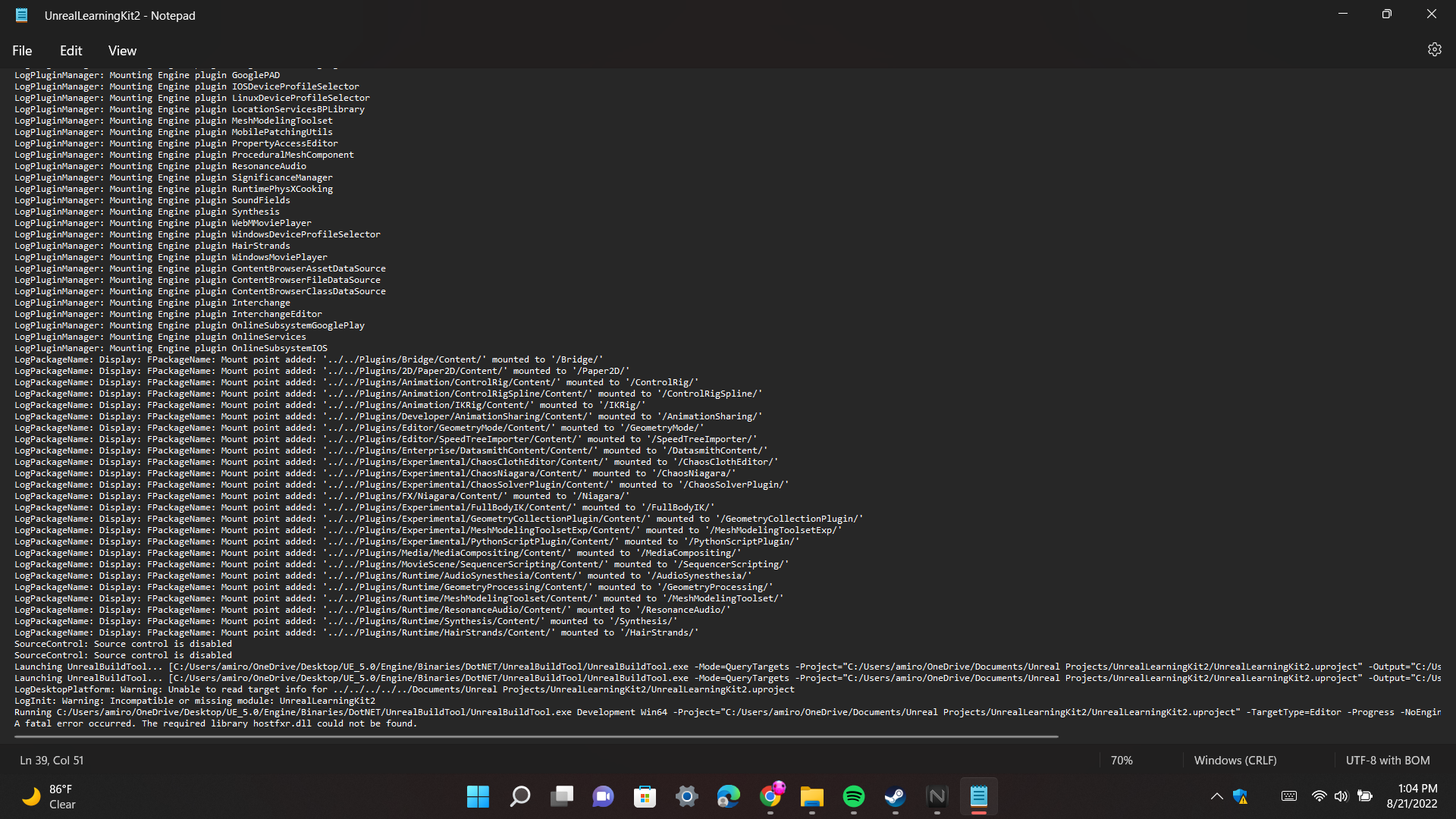Click Ln 39, Col 51 position indicator
Image resolution: width=1456 pixels, height=819 pixels.
[x=52, y=760]
